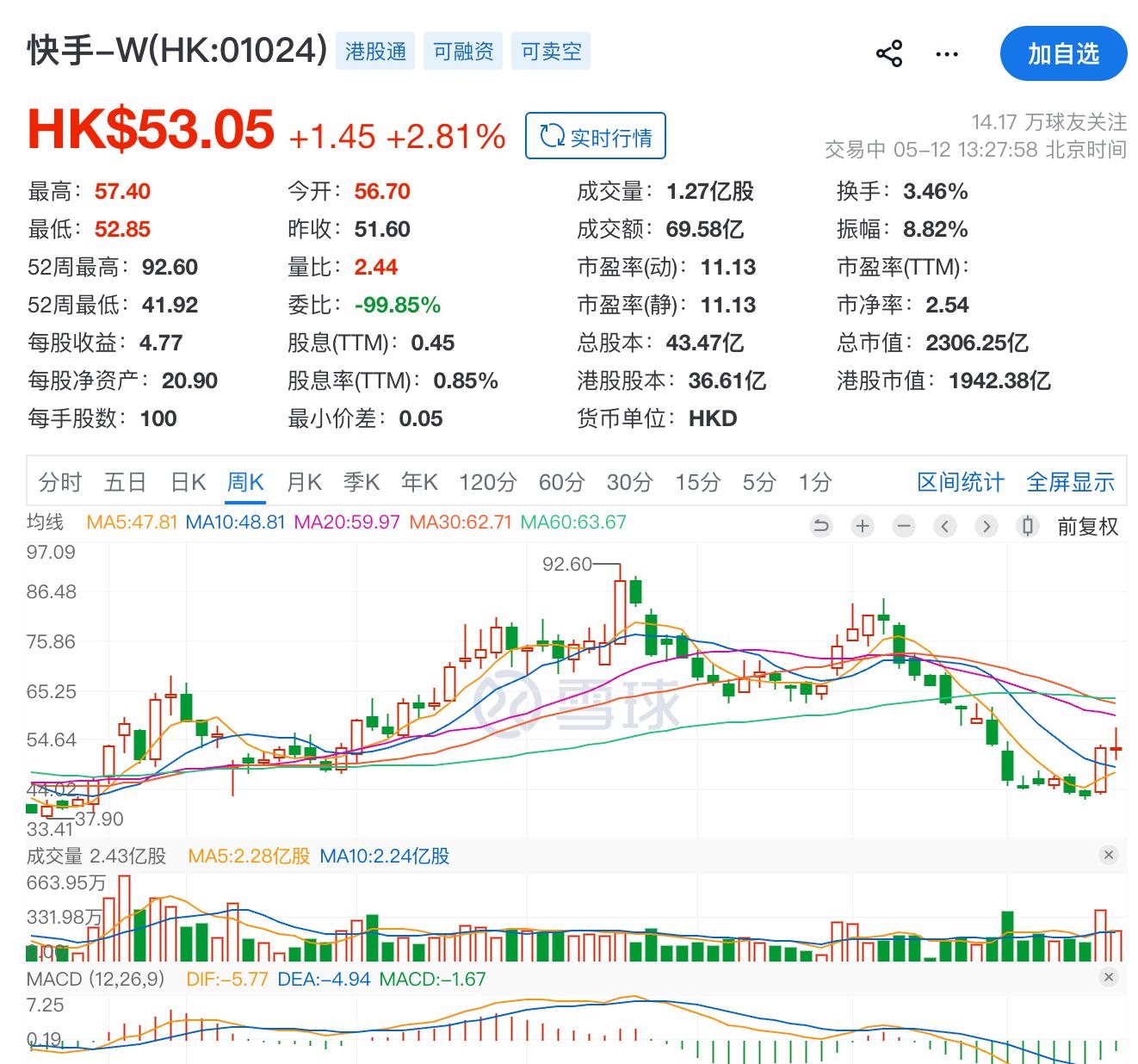Screen dimensions: 1138x1064
Task: Click the 昨收 51.60 value
Action: [x=382, y=229]
